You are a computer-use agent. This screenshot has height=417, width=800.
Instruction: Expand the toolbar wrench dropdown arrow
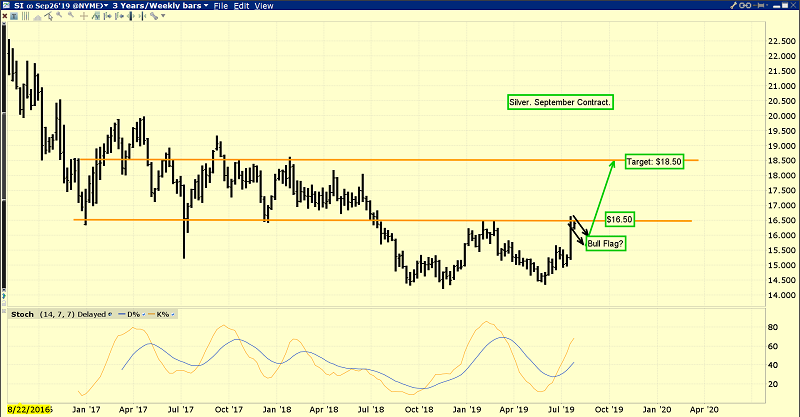pos(163,16)
